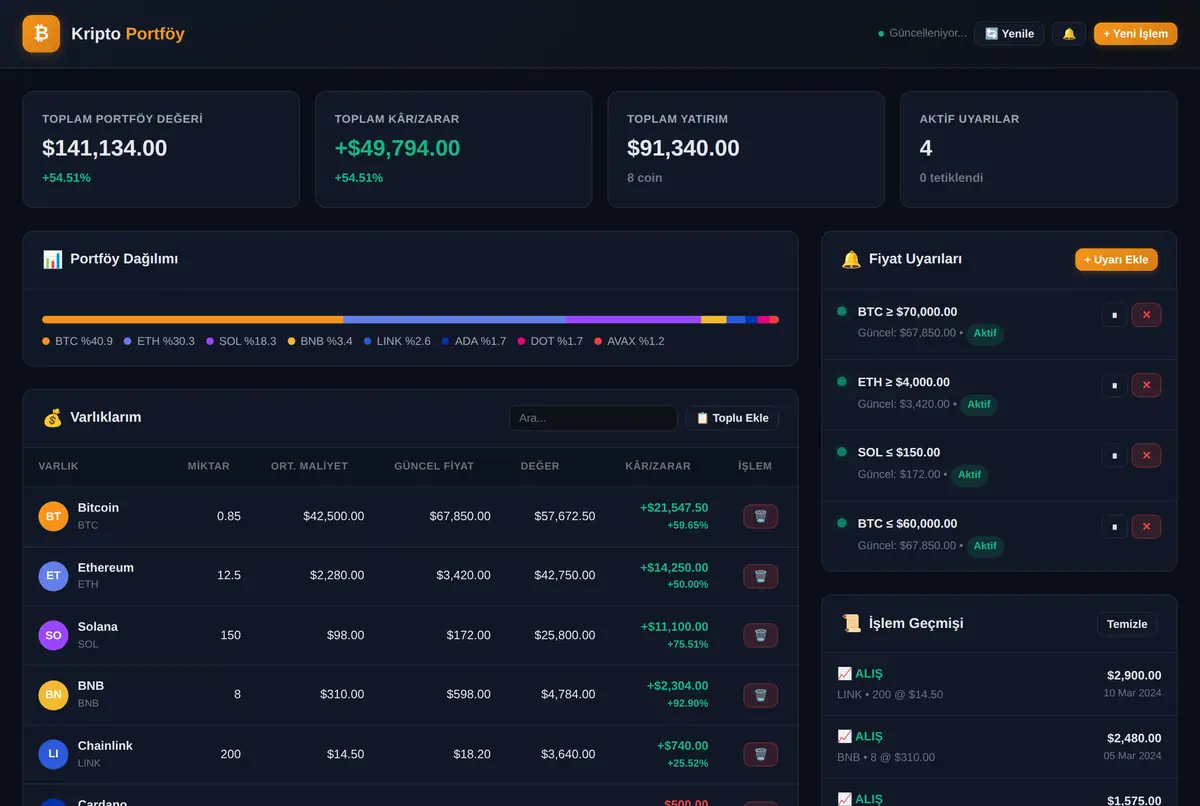
Task: Click the orange Bitcoin logo icon
Action: [41, 34]
